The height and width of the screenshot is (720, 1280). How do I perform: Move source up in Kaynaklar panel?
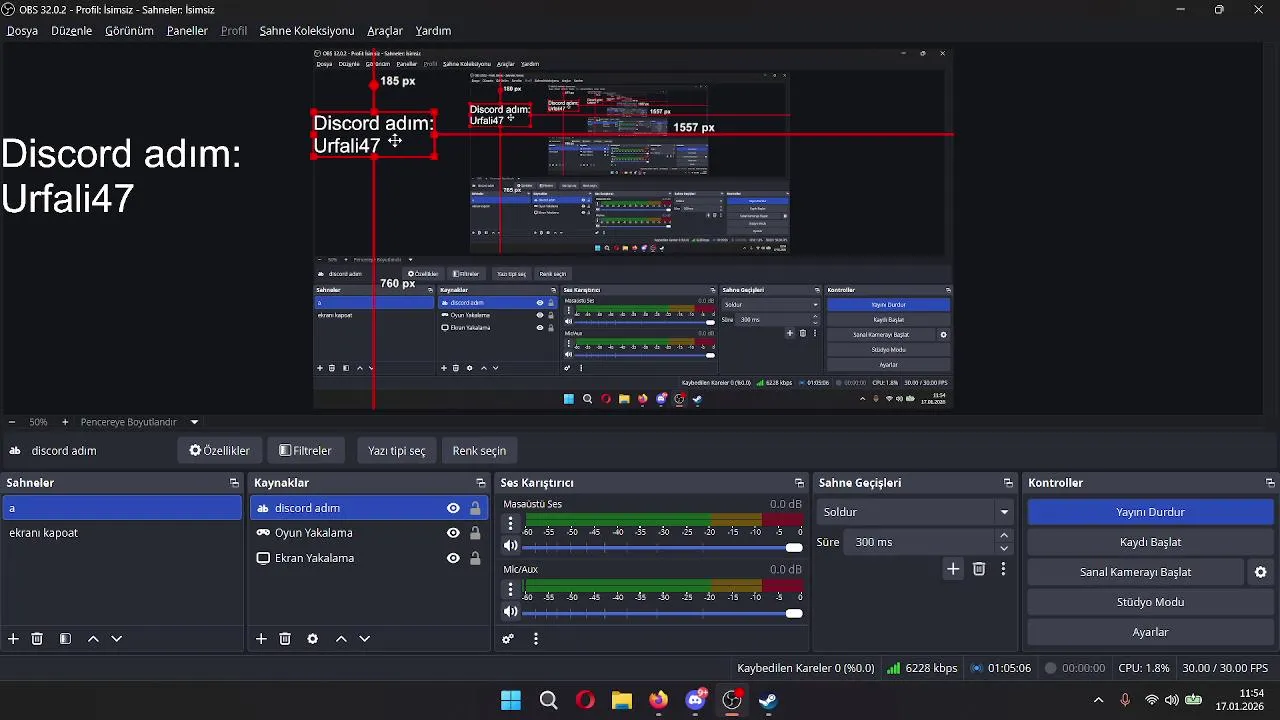point(341,638)
